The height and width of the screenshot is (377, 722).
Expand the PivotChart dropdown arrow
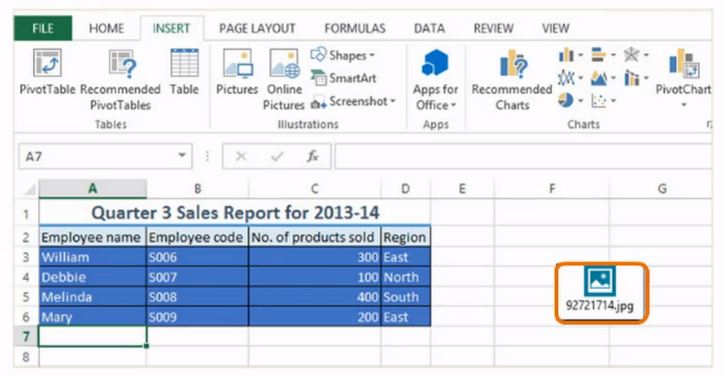click(x=684, y=105)
